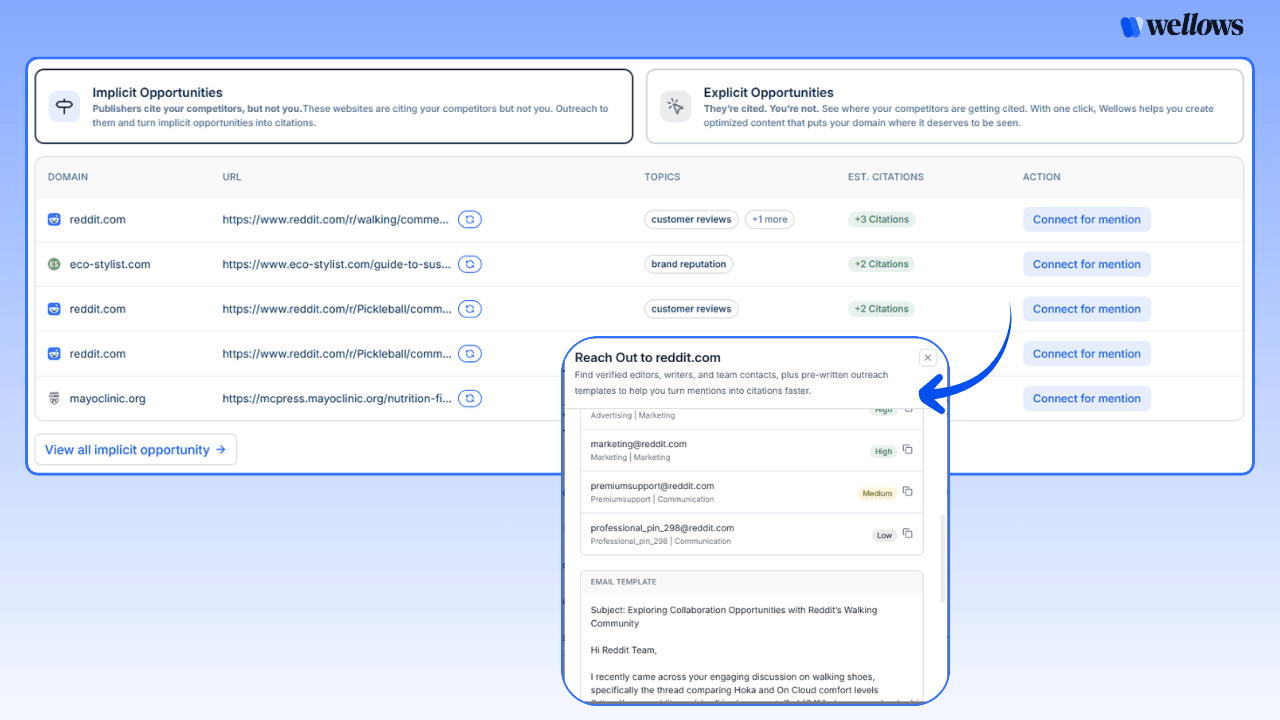Viewport: 1280px width, 720px height.
Task: Click the brand reputation topic tag
Action: [688, 264]
